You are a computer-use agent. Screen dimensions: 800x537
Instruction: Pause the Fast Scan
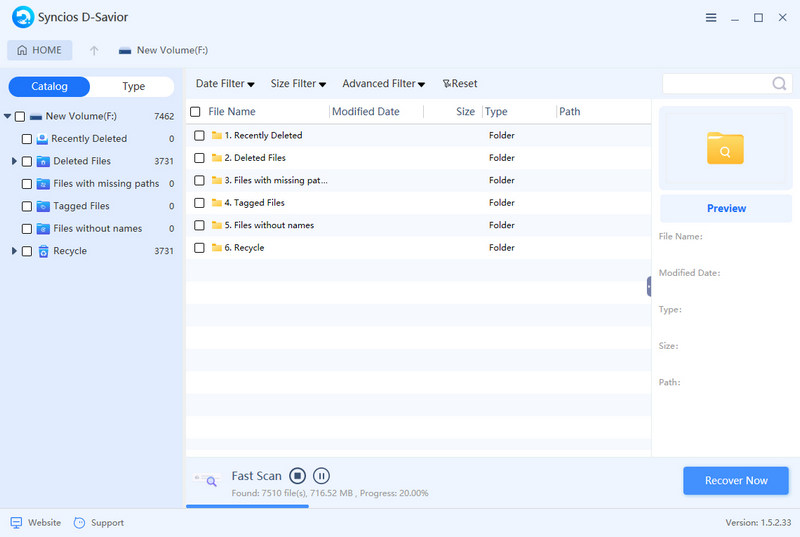(321, 476)
